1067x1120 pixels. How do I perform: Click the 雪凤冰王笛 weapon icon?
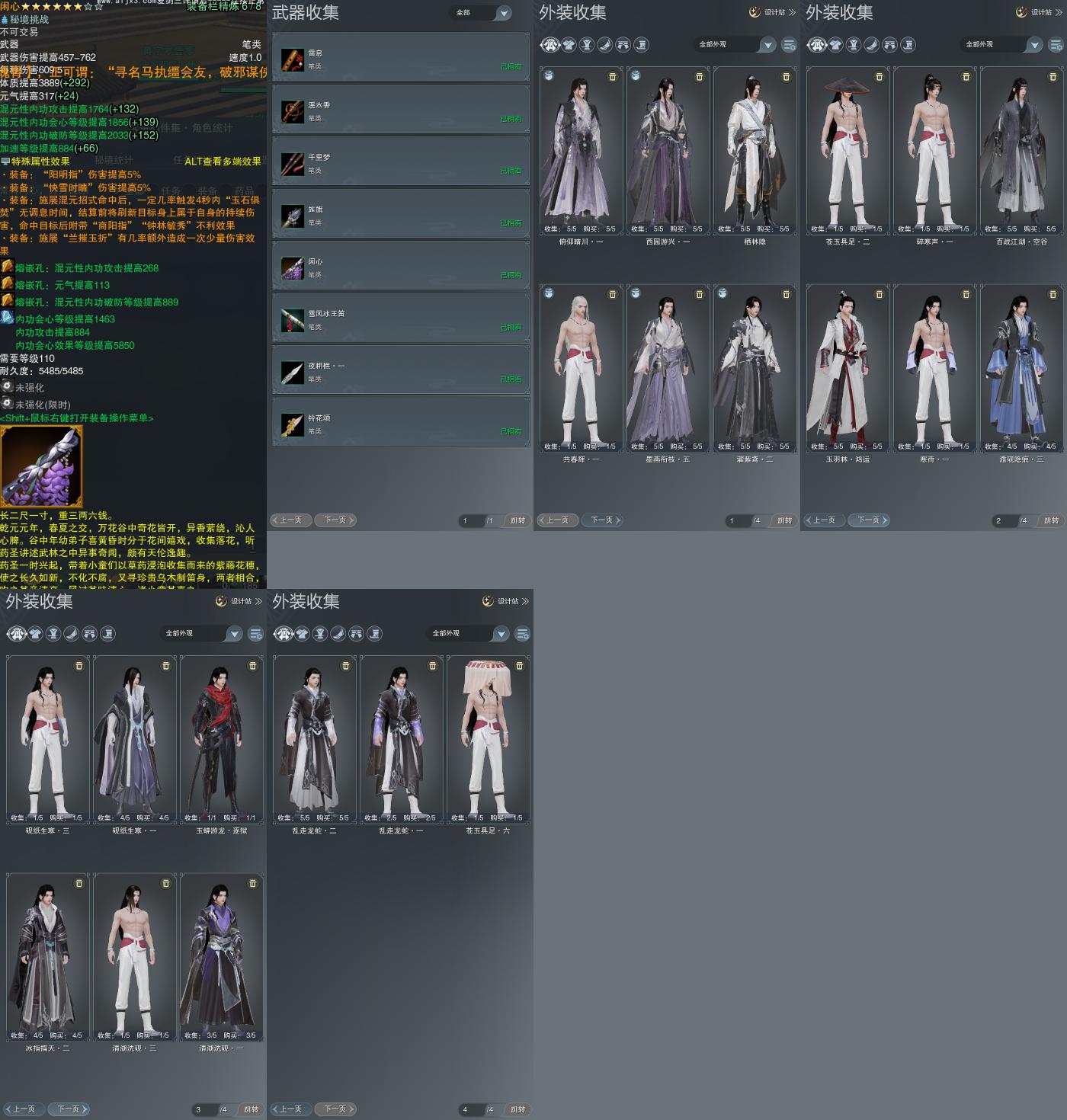click(293, 320)
